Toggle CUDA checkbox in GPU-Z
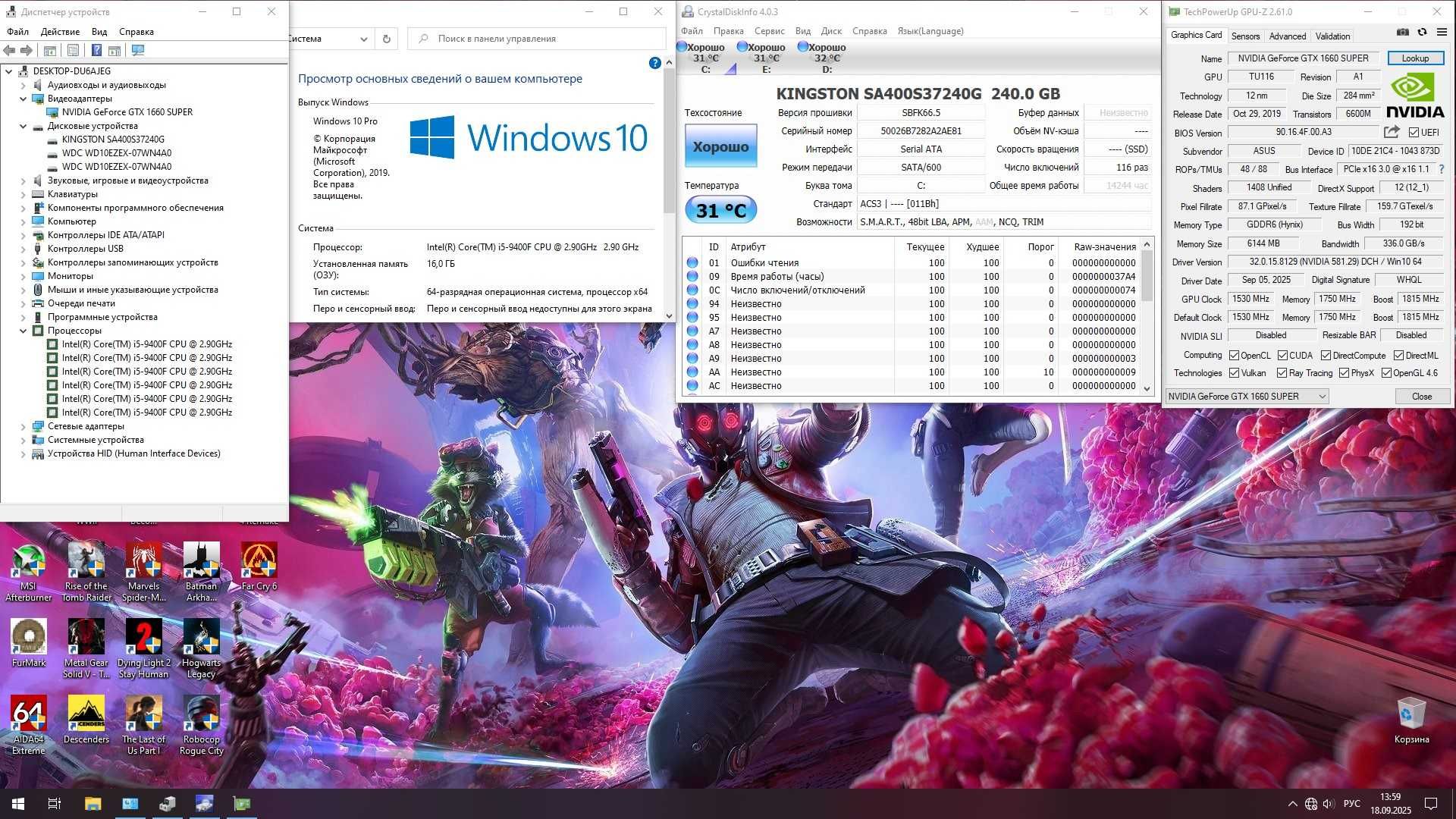This screenshot has width=1456, height=819. point(1282,356)
